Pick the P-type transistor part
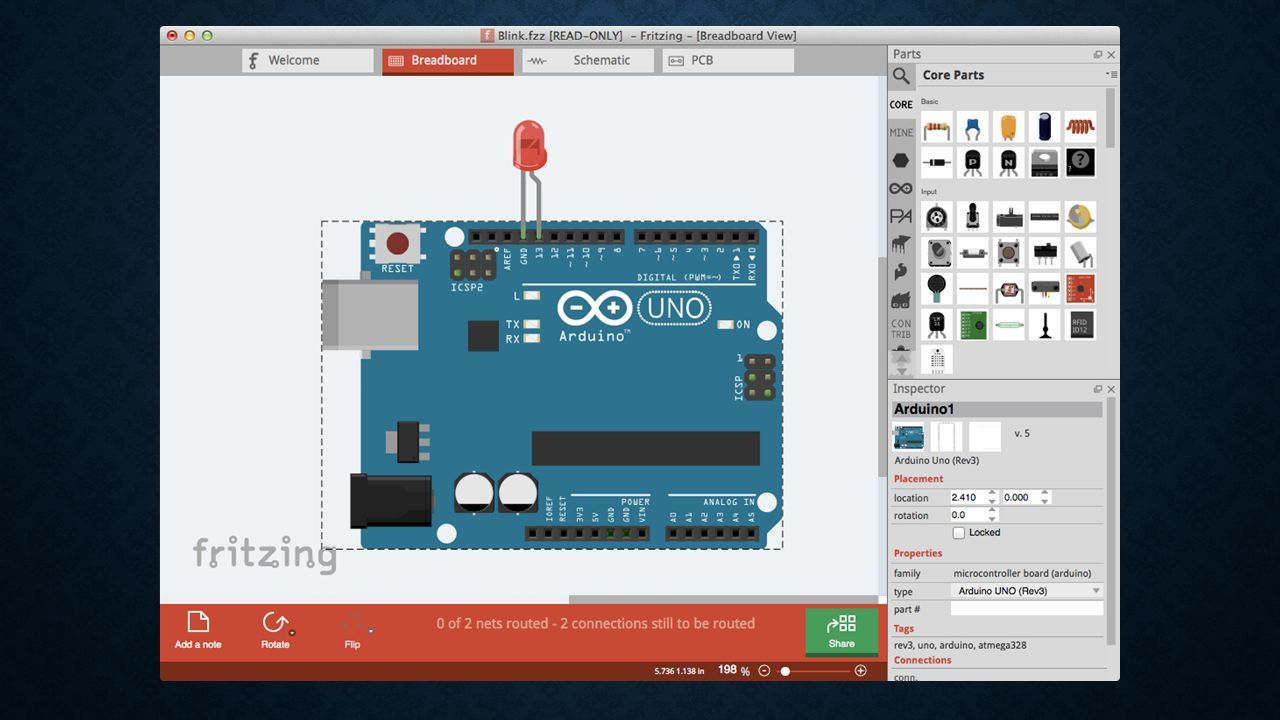 coord(973,163)
